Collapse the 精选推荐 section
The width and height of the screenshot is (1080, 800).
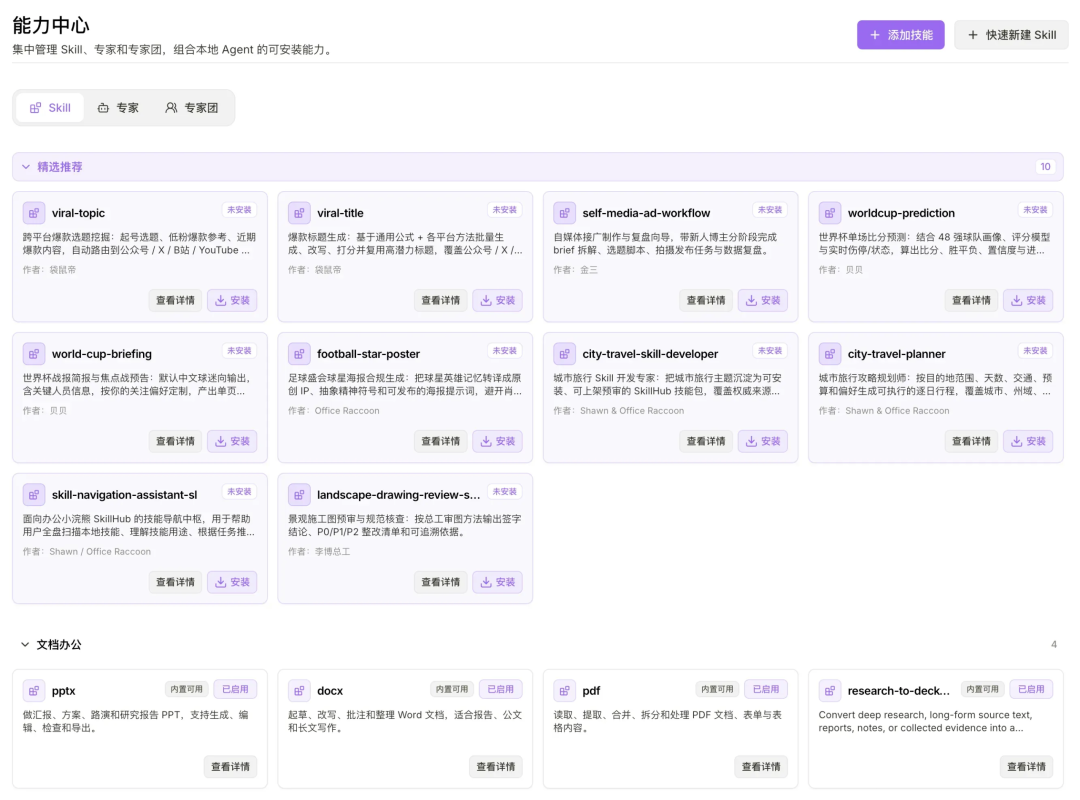click(x=25, y=167)
